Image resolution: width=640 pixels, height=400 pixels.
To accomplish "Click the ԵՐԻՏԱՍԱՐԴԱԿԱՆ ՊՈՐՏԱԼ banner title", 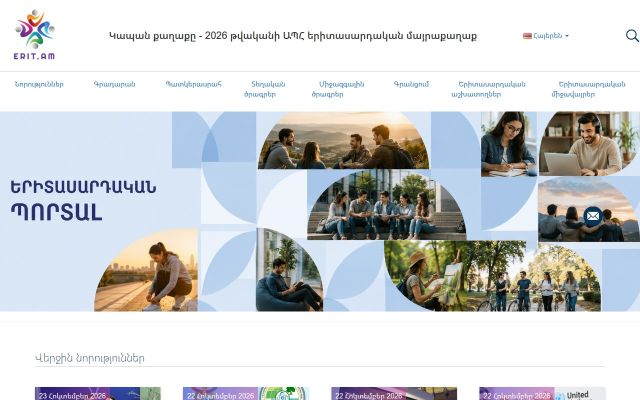I will [83, 200].
